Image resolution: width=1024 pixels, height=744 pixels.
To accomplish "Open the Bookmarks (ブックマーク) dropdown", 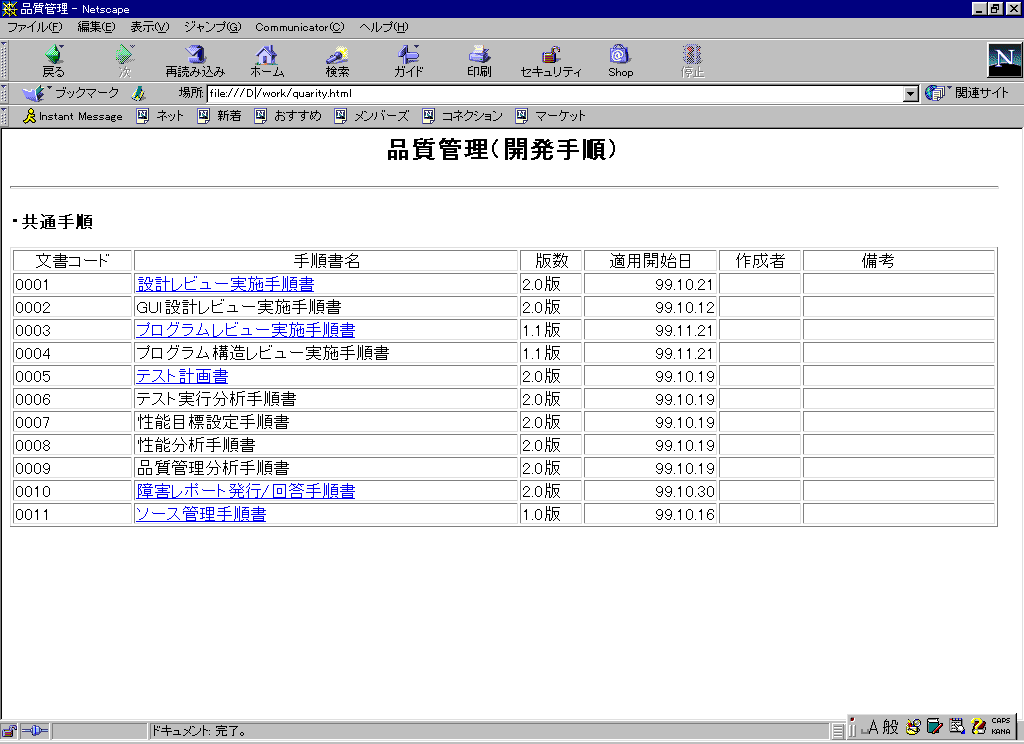I will coord(70,93).
